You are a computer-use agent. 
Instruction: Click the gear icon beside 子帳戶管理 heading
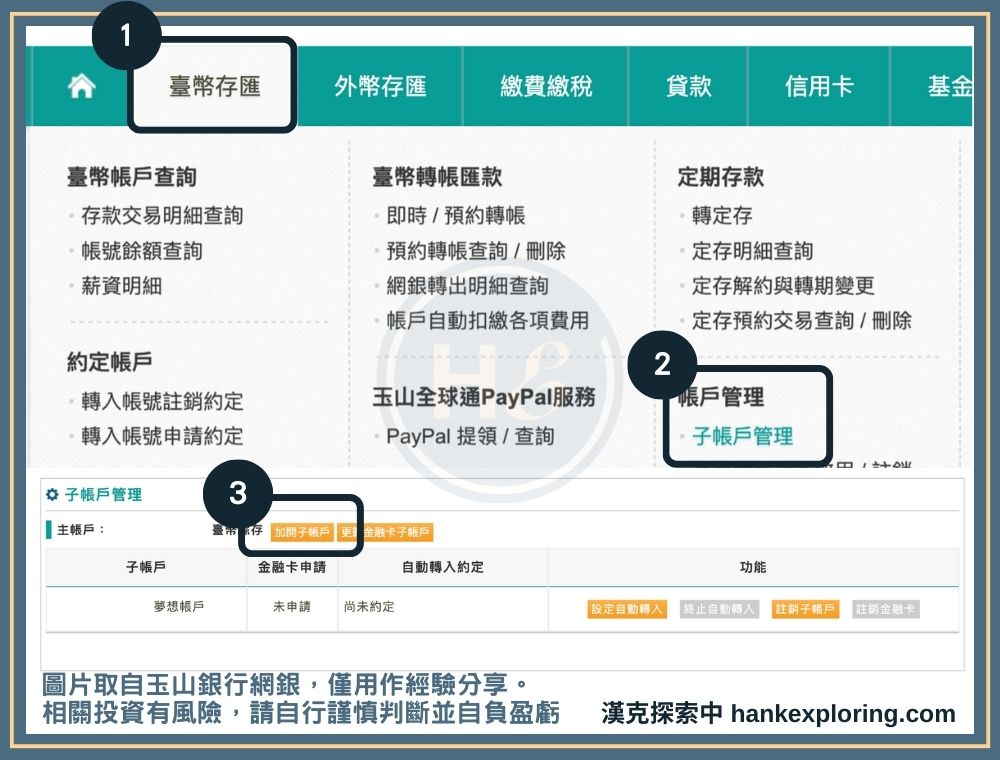[52, 495]
